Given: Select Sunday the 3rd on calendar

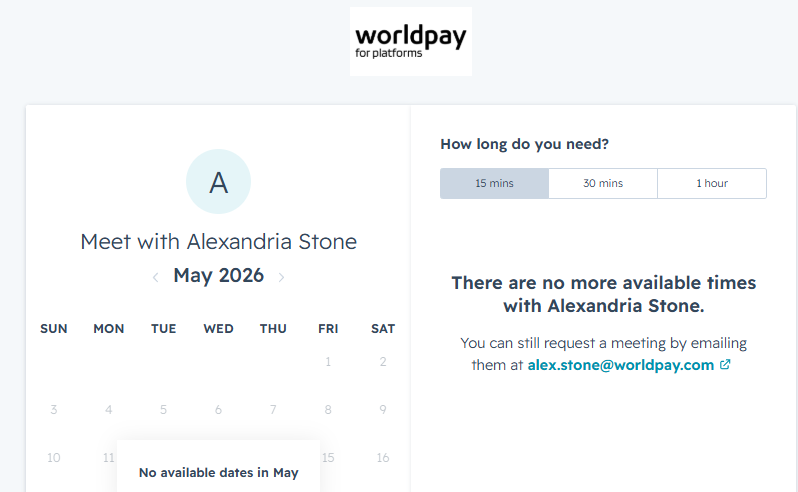Looking at the screenshot, I should click(53, 410).
